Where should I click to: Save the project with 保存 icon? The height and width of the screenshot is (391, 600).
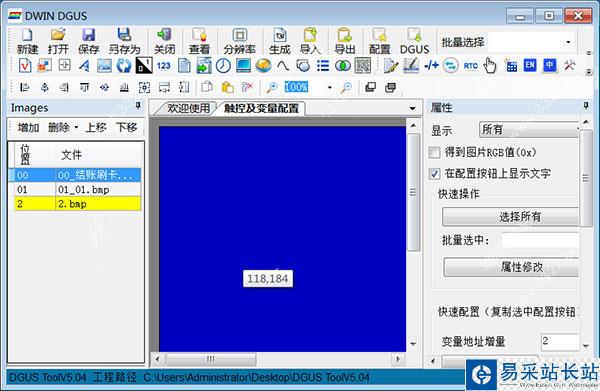click(88, 41)
